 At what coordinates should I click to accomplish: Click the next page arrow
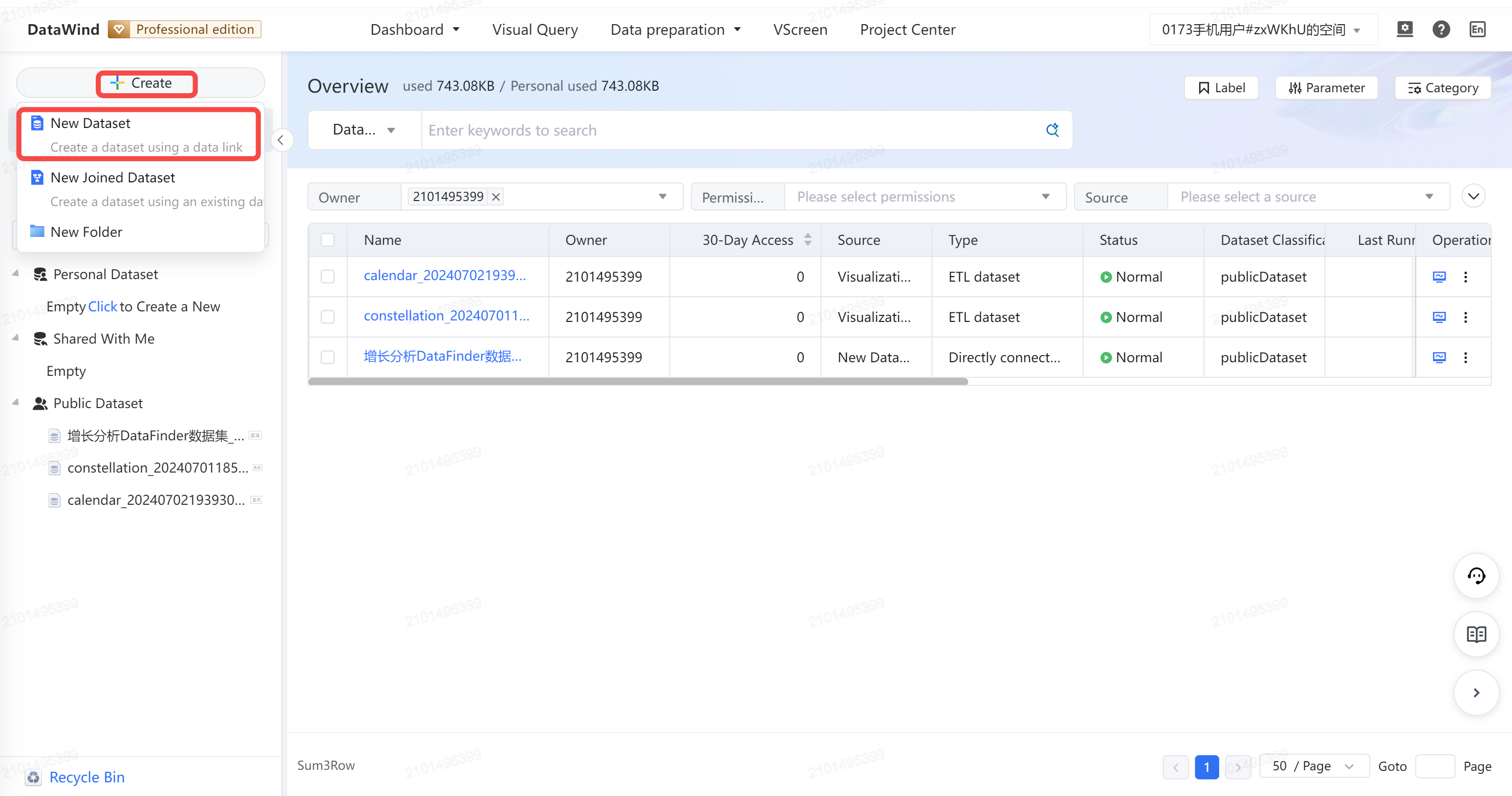click(1237, 767)
